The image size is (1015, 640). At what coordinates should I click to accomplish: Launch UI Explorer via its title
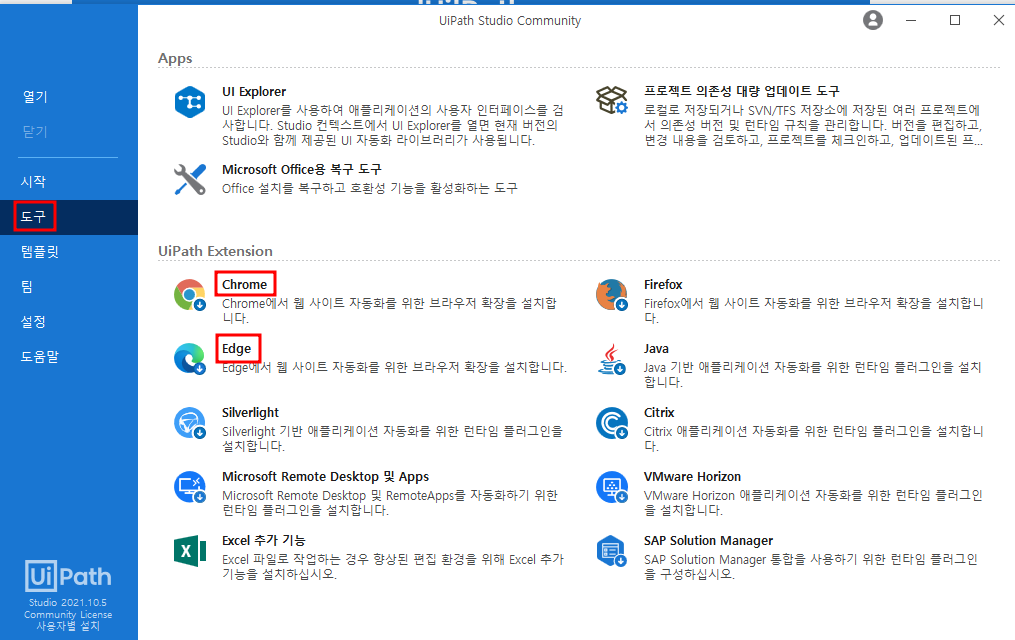click(254, 92)
